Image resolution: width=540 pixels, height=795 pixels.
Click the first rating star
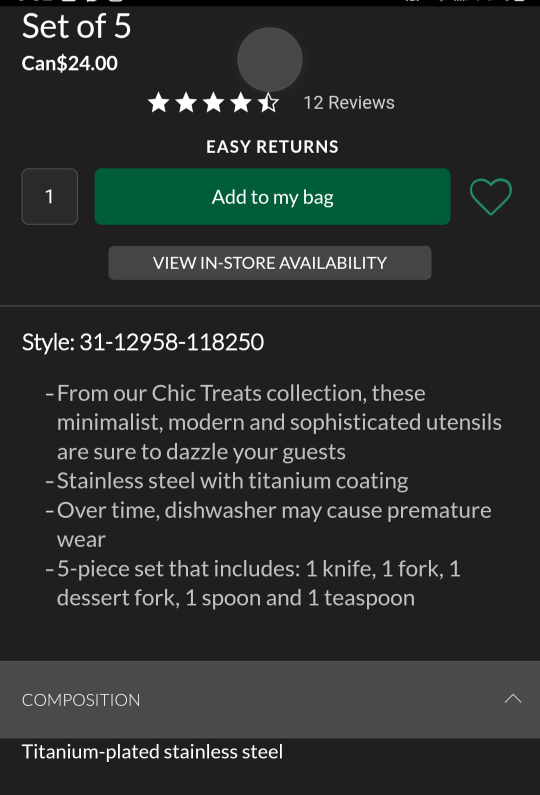click(x=159, y=102)
